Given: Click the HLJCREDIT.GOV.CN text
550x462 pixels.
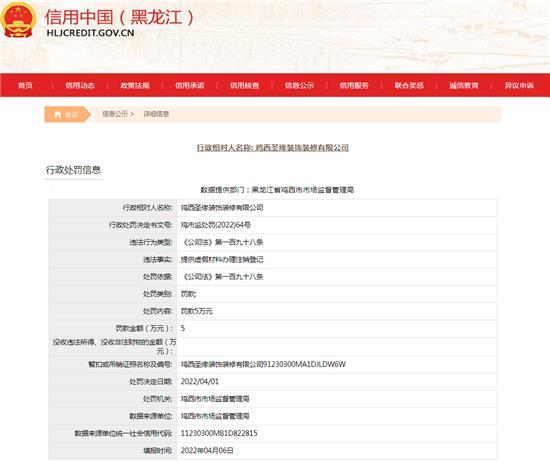Looking at the screenshot, I should pyautogui.click(x=90, y=33).
